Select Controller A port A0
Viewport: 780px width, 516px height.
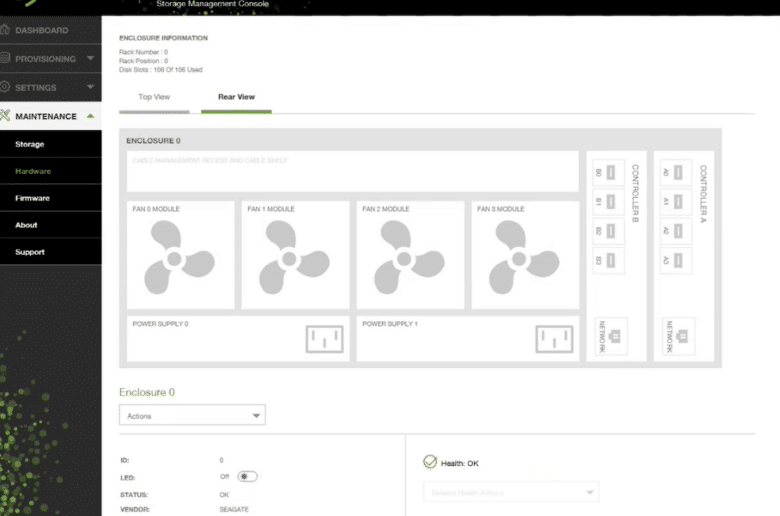676,173
